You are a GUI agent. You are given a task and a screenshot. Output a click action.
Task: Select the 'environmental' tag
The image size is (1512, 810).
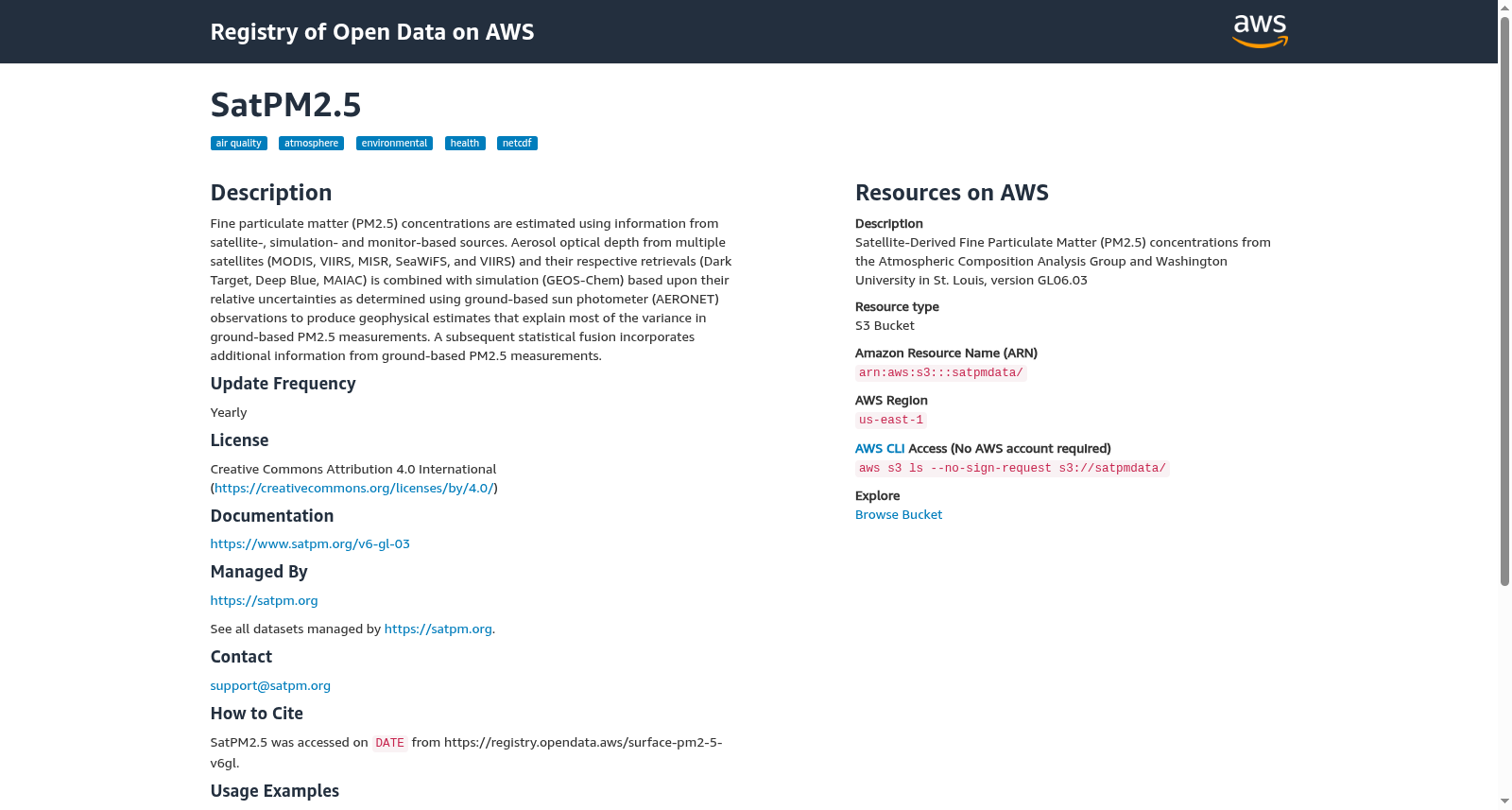click(x=394, y=144)
